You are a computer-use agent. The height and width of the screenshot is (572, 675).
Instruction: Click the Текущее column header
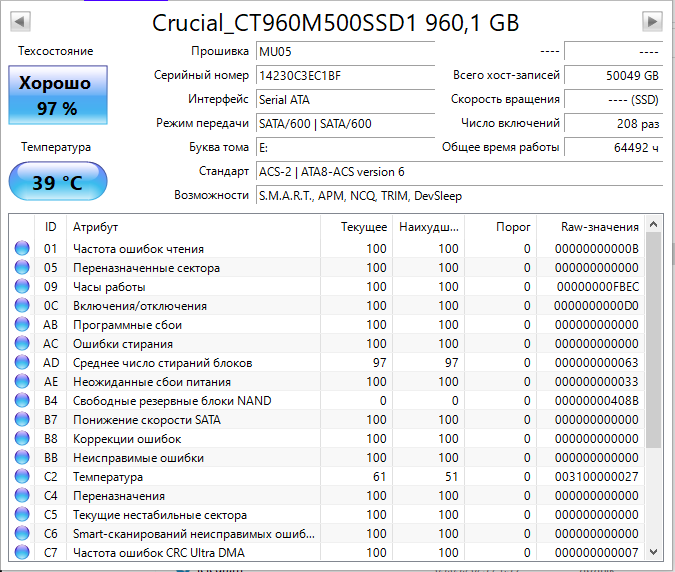click(356, 227)
